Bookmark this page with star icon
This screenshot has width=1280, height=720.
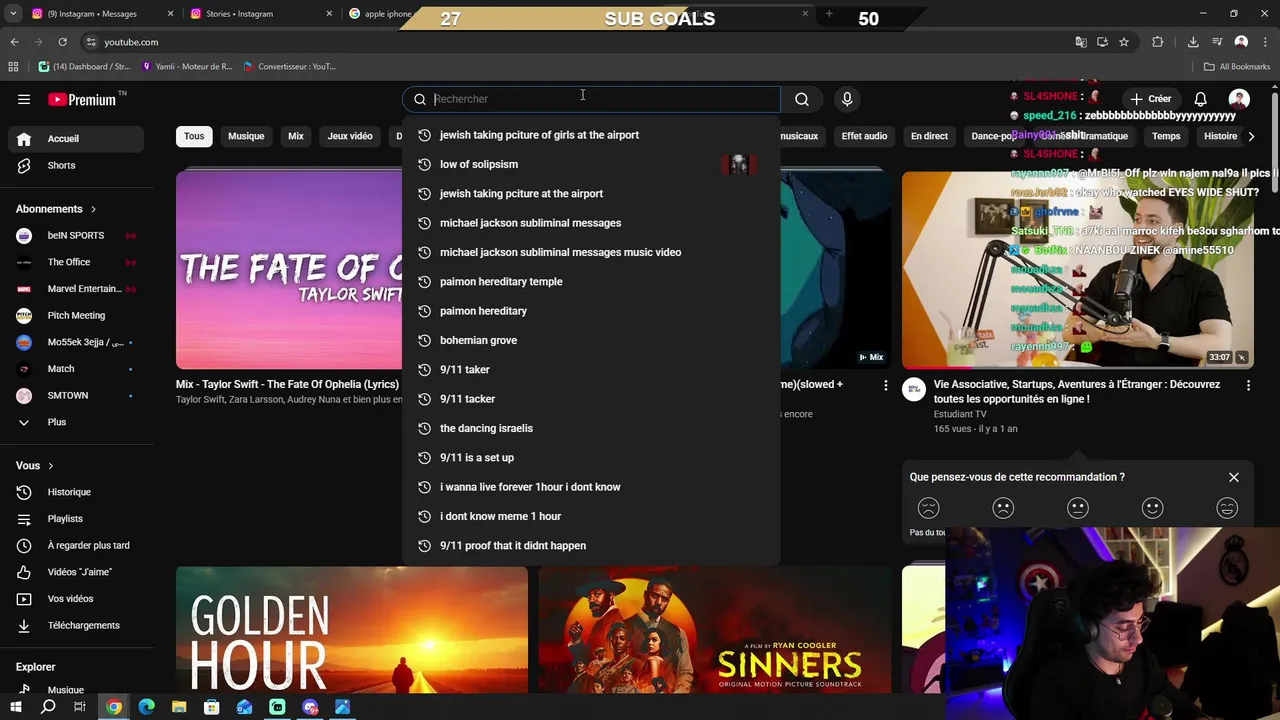[1124, 42]
